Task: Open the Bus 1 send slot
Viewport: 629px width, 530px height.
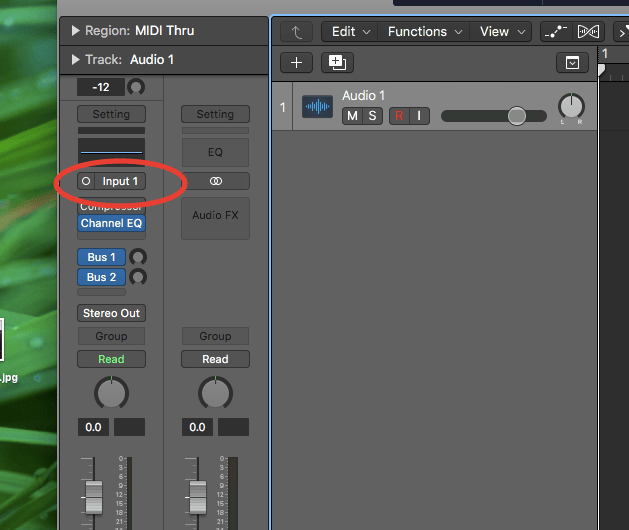Action: pyautogui.click(x=101, y=257)
